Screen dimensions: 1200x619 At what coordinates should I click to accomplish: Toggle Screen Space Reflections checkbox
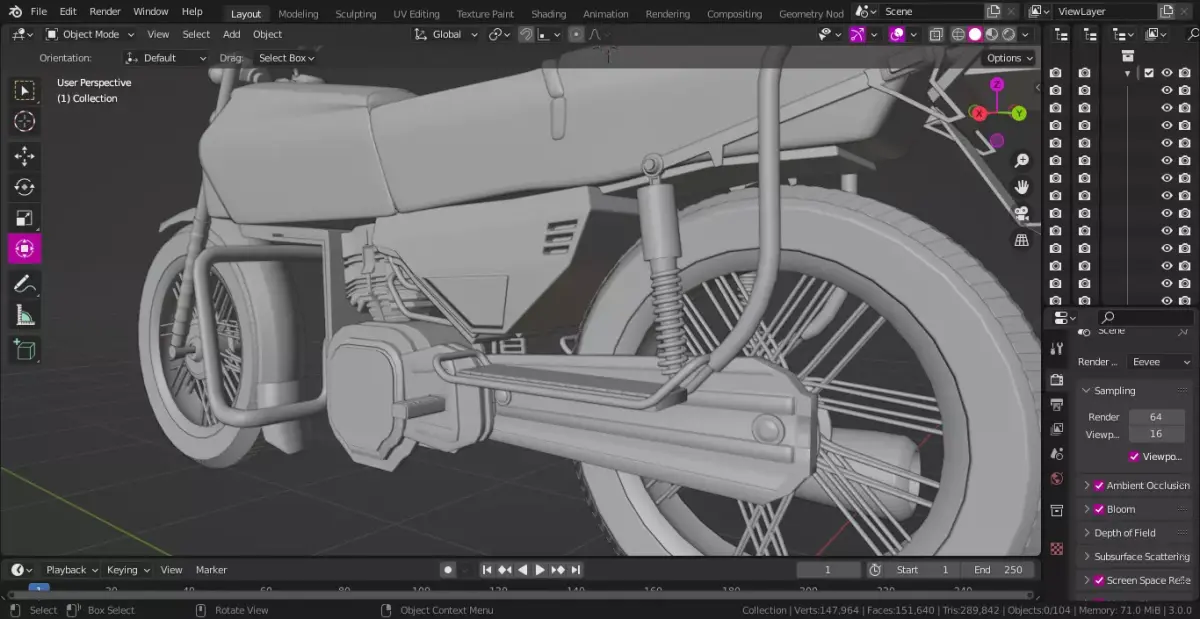1099,580
